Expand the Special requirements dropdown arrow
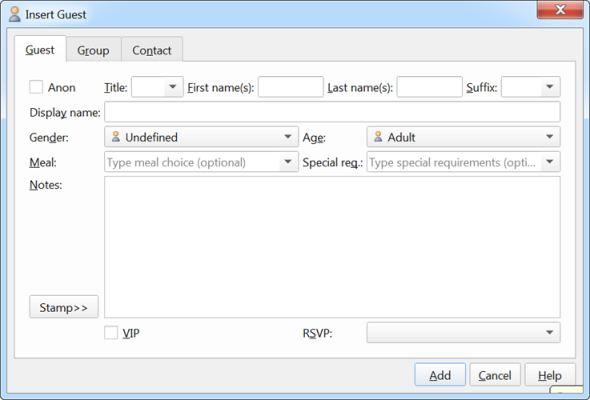 tap(550, 162)
